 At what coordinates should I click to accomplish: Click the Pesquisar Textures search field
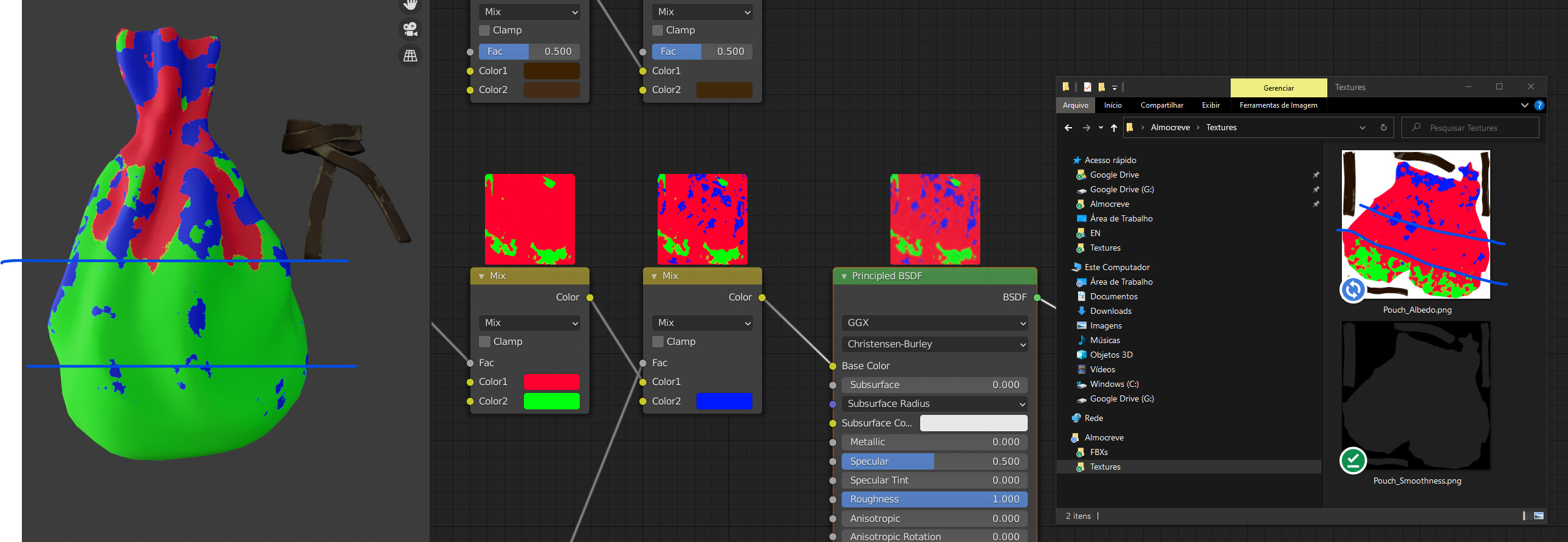coord(1470,128)
